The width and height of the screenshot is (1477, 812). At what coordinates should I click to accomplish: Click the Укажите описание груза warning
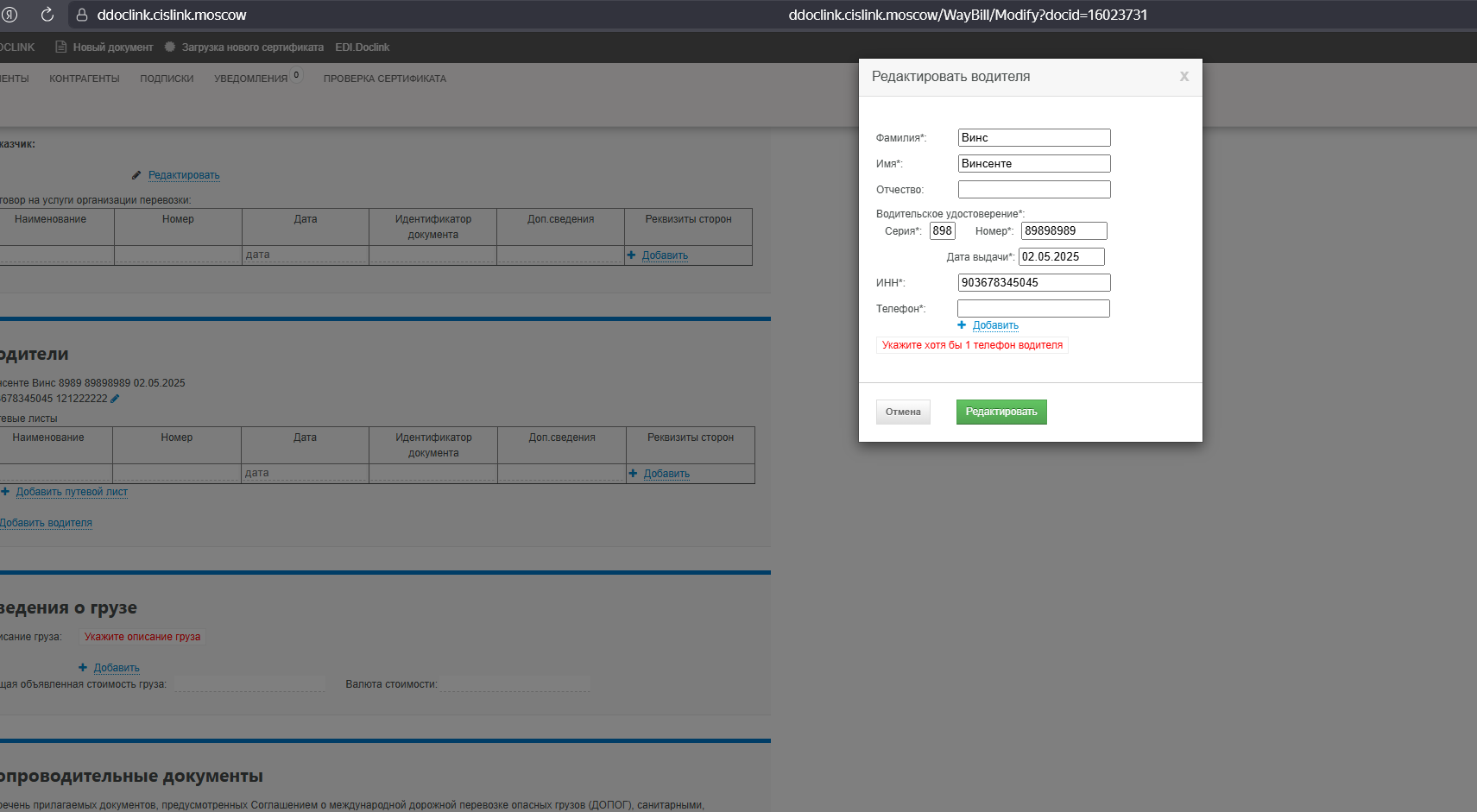(x=142, y=637)
